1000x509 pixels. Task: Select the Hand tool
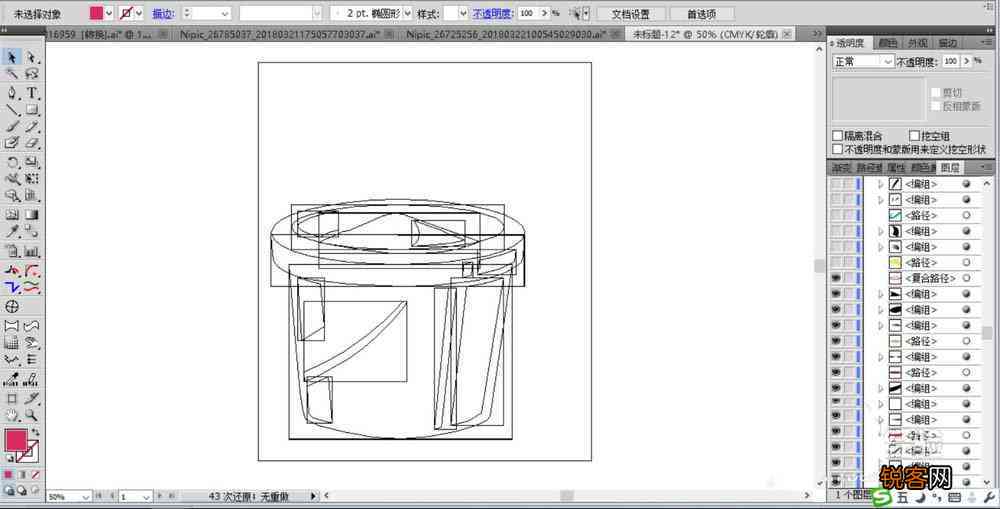point(11,415)
